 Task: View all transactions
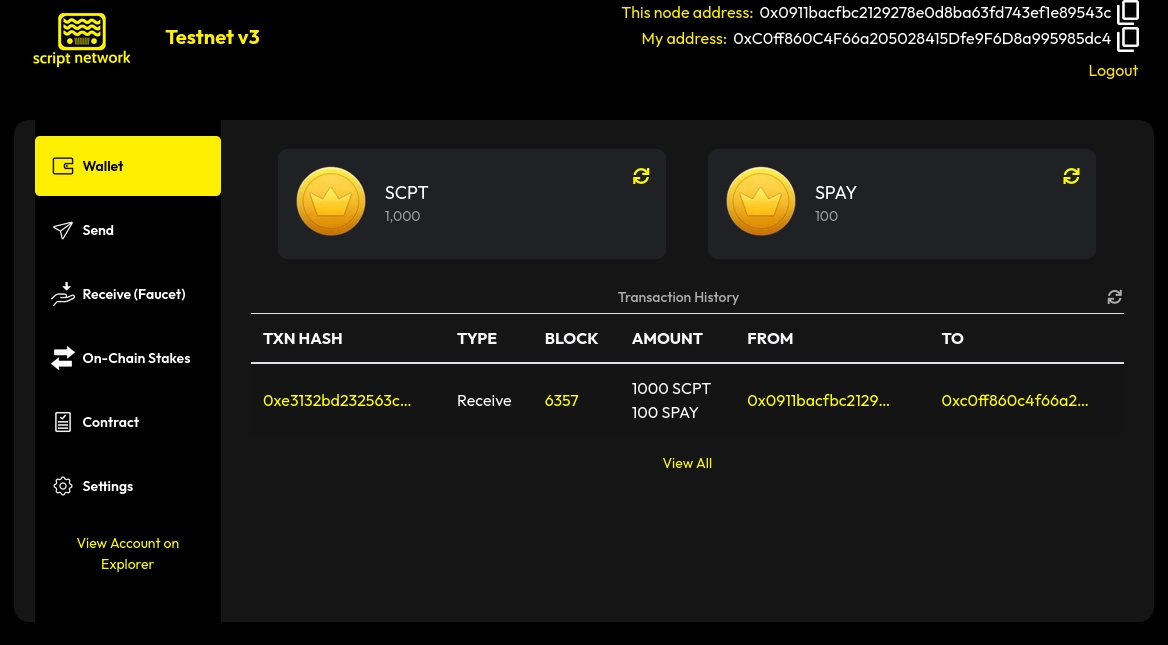pos(687,463)
